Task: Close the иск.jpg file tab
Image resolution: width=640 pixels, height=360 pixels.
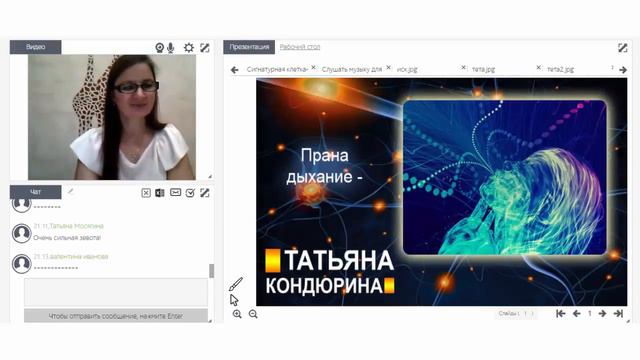Action: 464,68
